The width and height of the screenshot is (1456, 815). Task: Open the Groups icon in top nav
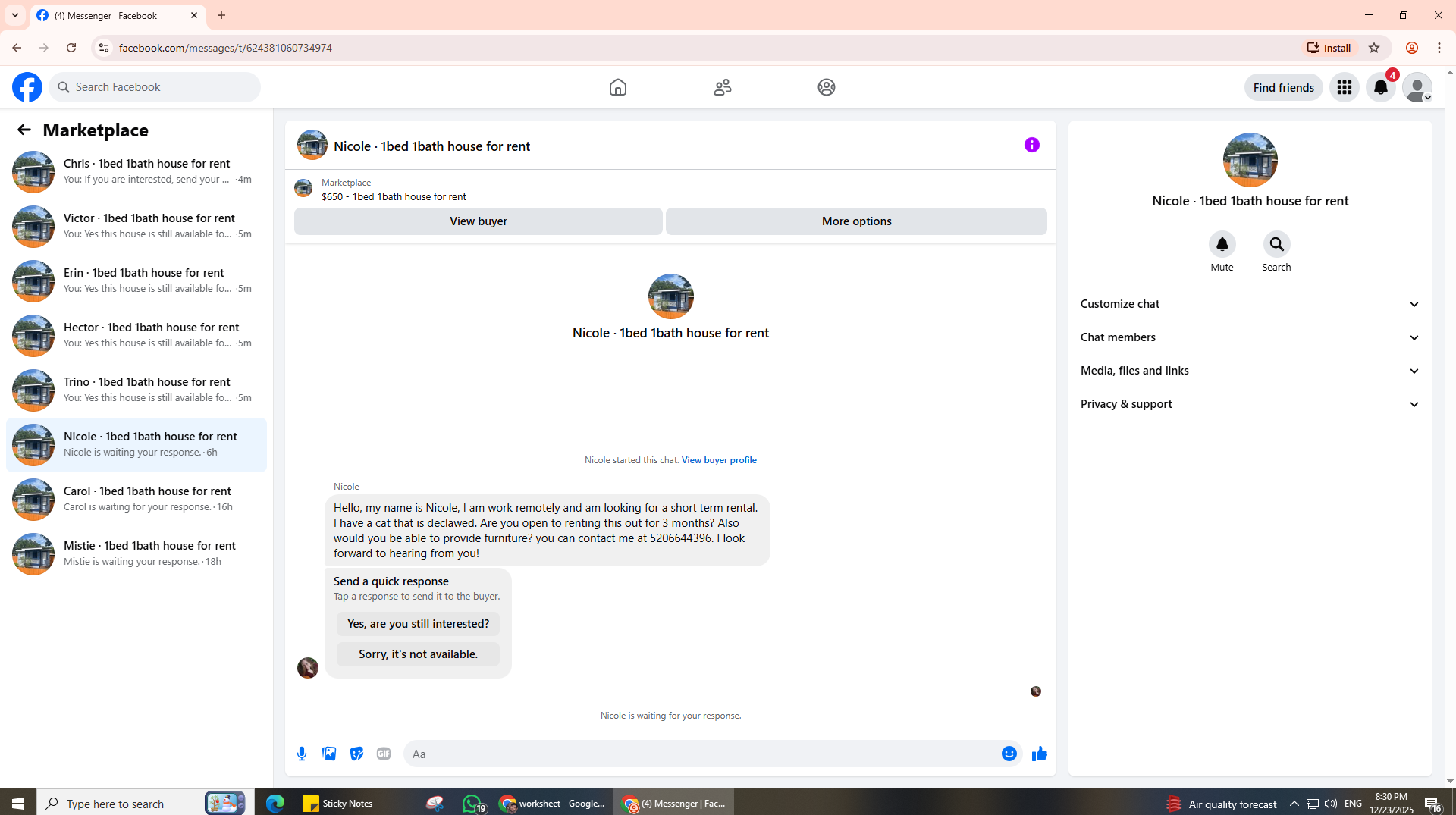coord(827,87)
